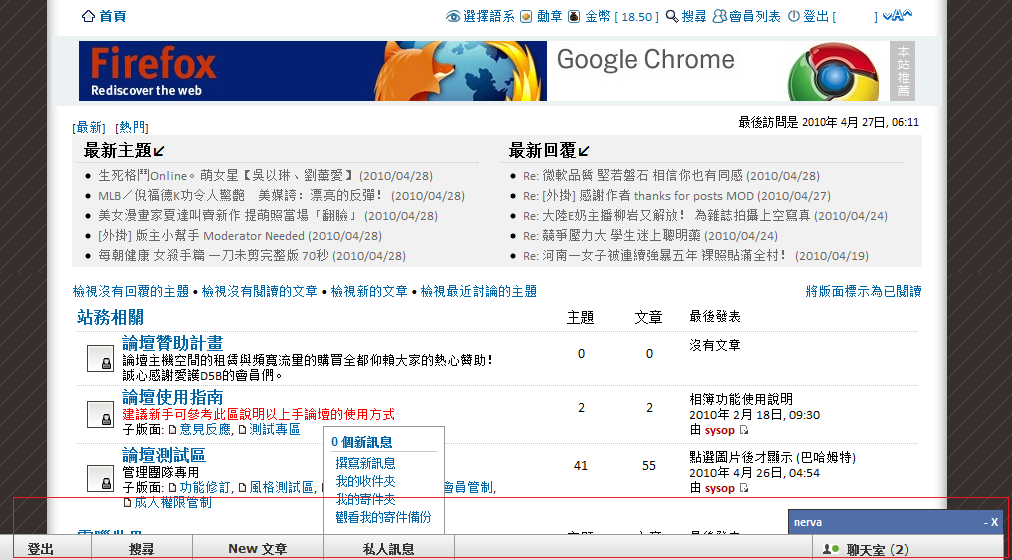Image resolution: width=1012 pixels, height=560 pixels.
Task: View latest post icon beside 04:54 sysop
Action: click(744, 488)
